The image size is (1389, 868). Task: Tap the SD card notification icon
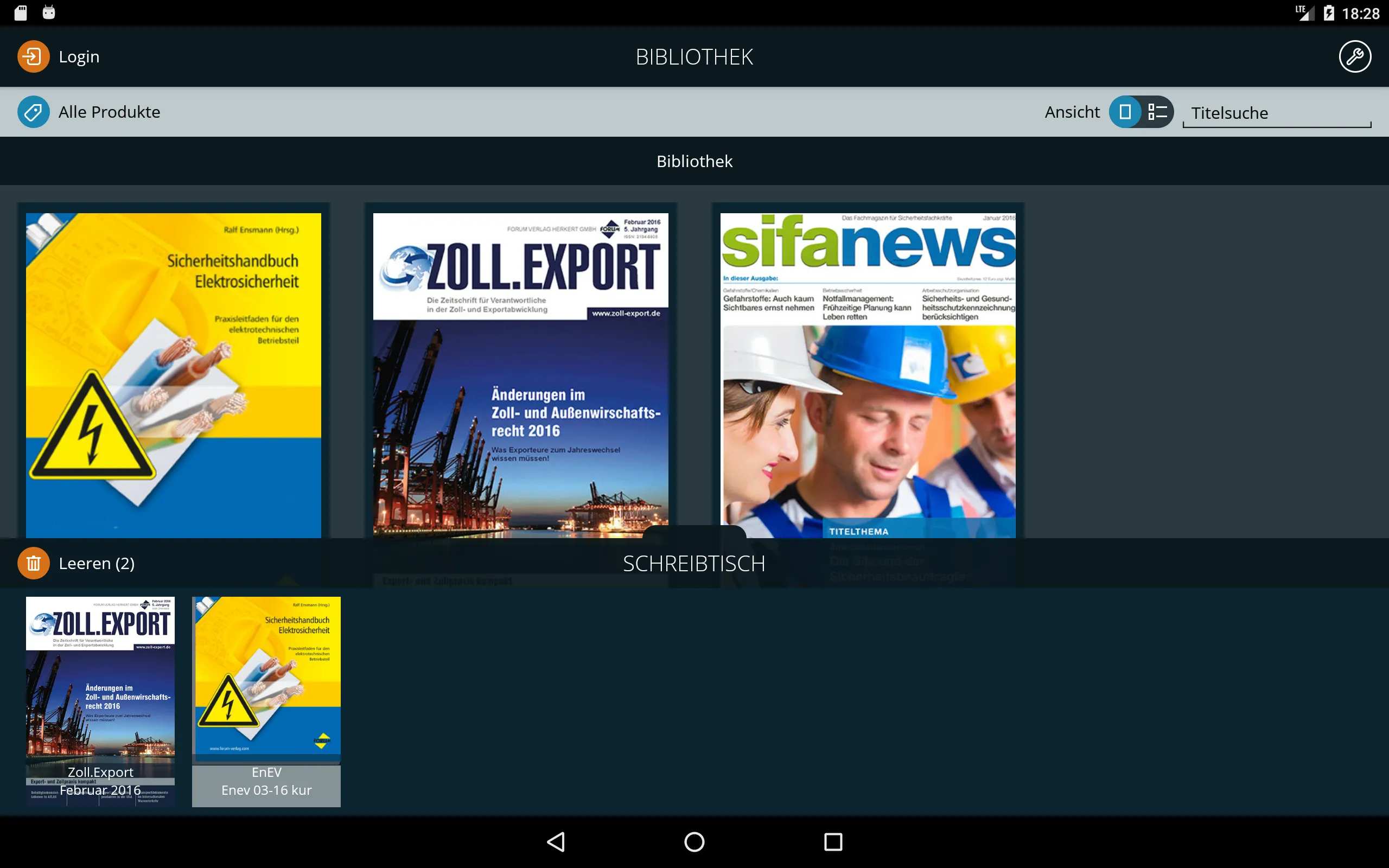click(x=21, y=12)
